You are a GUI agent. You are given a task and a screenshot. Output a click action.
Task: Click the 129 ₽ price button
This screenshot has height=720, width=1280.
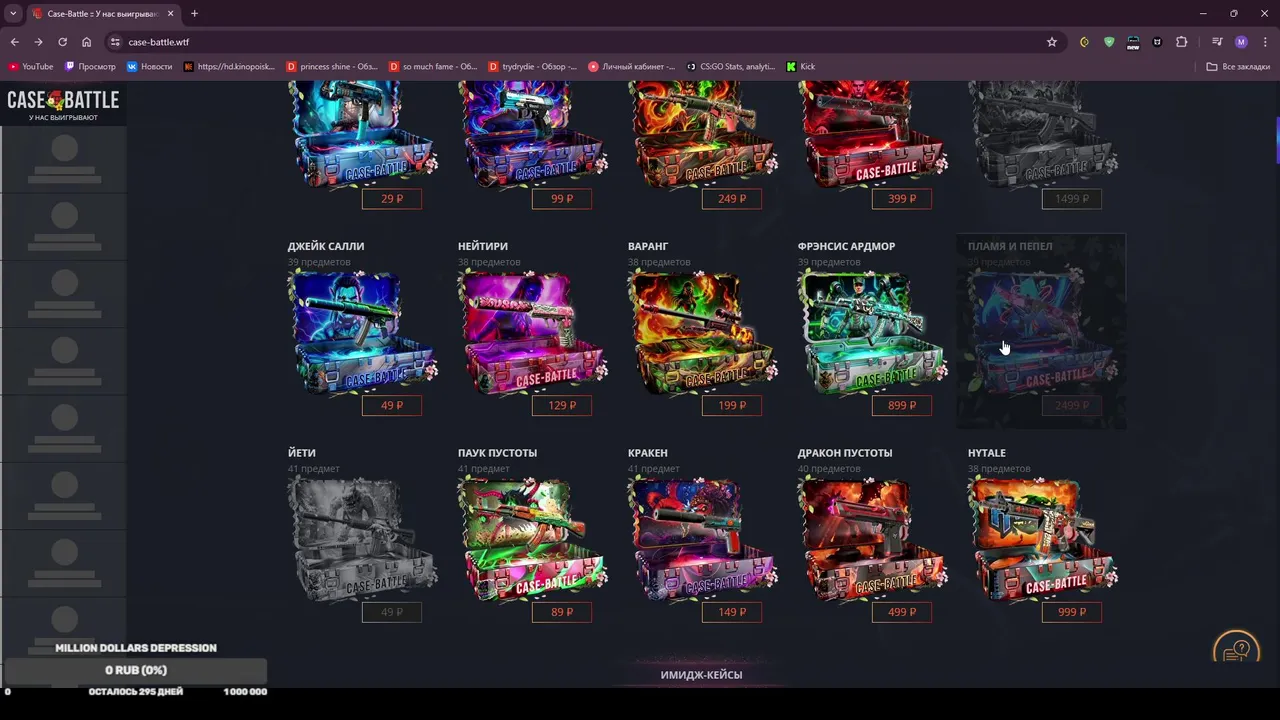pyautogui.click(x=562, y=406)
